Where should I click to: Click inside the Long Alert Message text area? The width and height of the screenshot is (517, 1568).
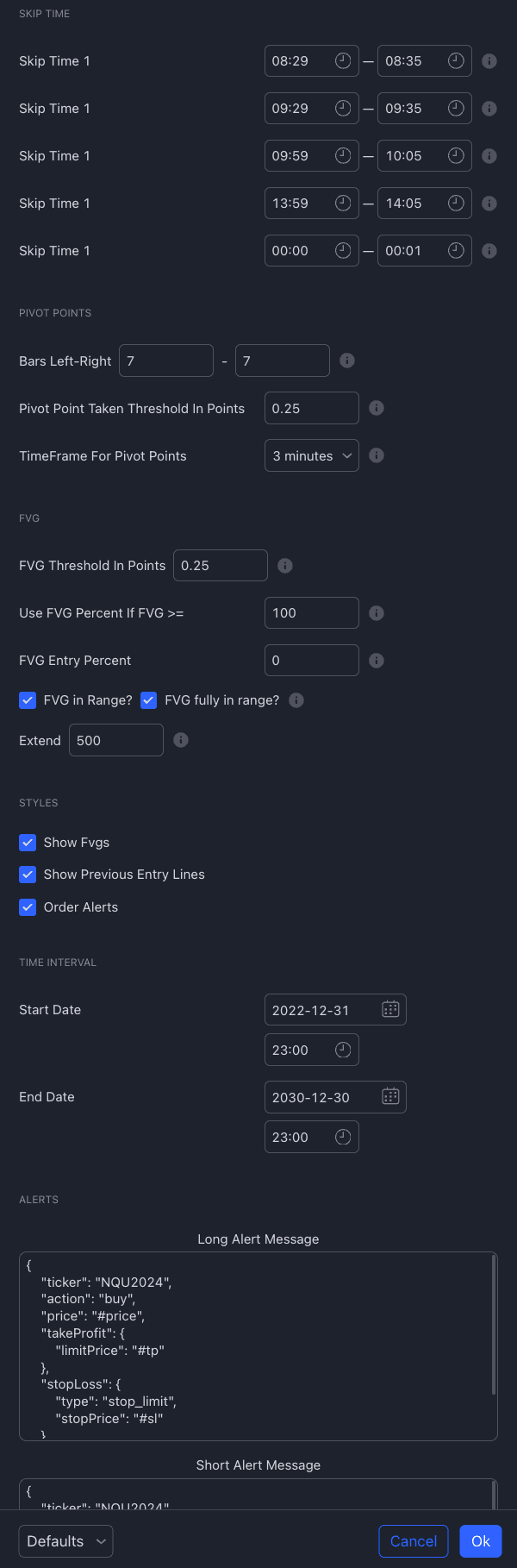click(255, 1346)
